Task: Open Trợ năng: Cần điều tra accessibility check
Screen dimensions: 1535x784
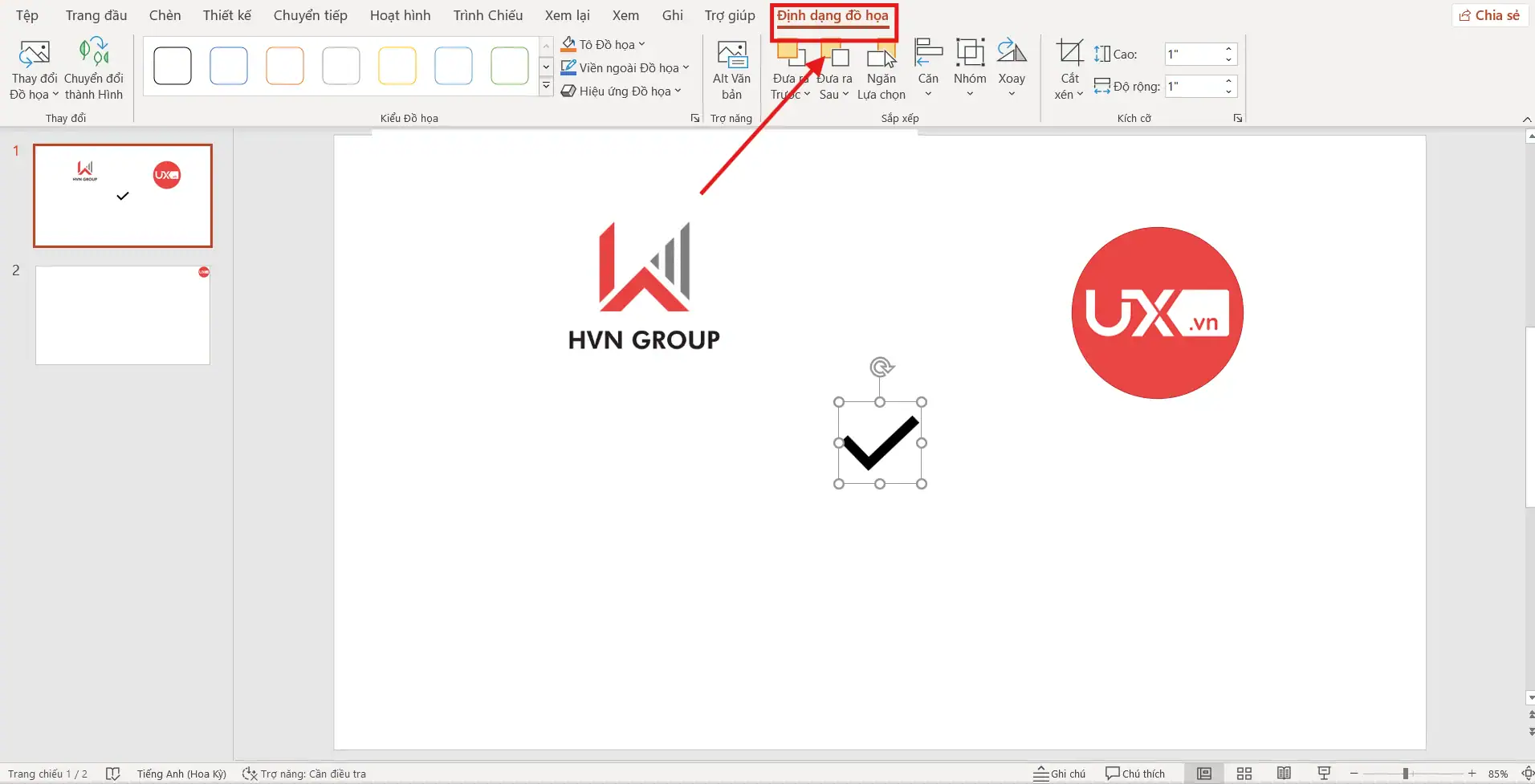Action: coord(305,774)
